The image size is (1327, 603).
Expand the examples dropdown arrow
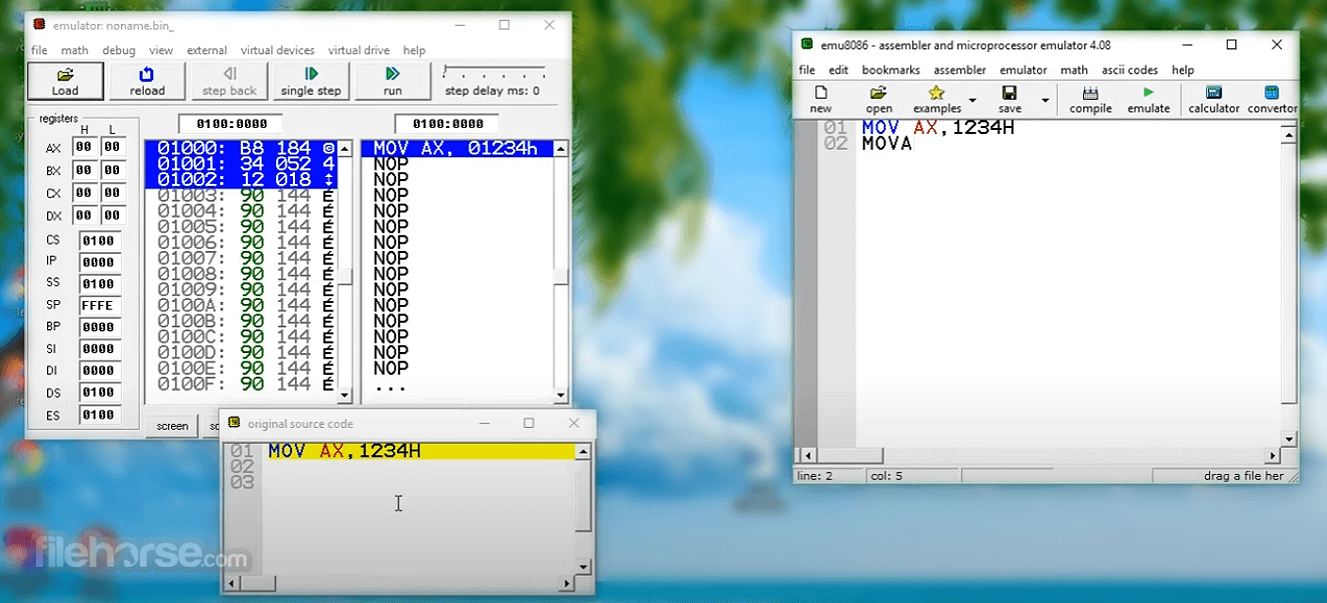973,101
